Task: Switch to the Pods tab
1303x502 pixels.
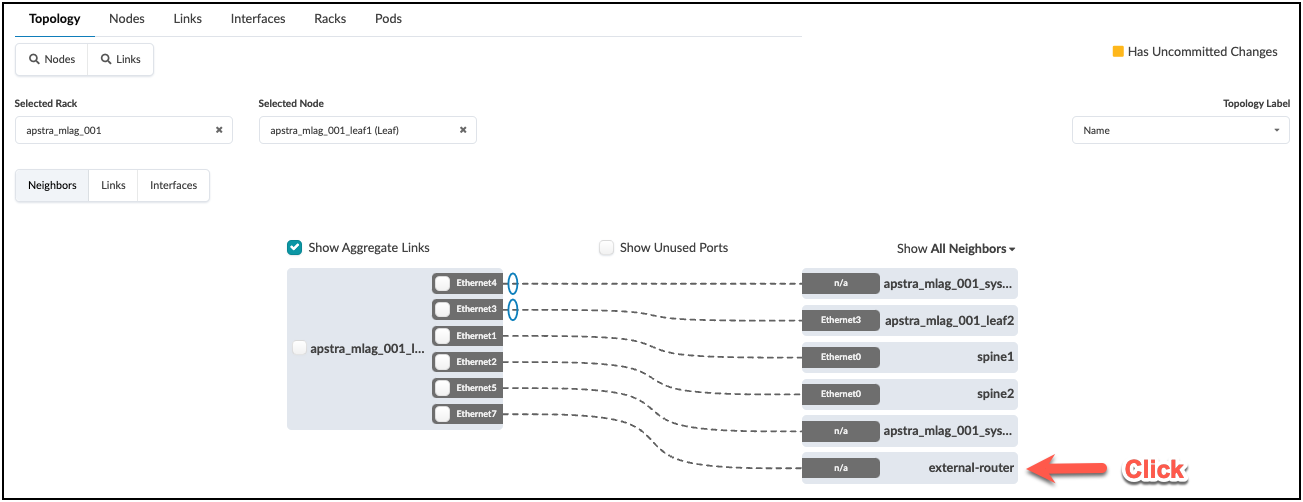Action: click(389, 19)
